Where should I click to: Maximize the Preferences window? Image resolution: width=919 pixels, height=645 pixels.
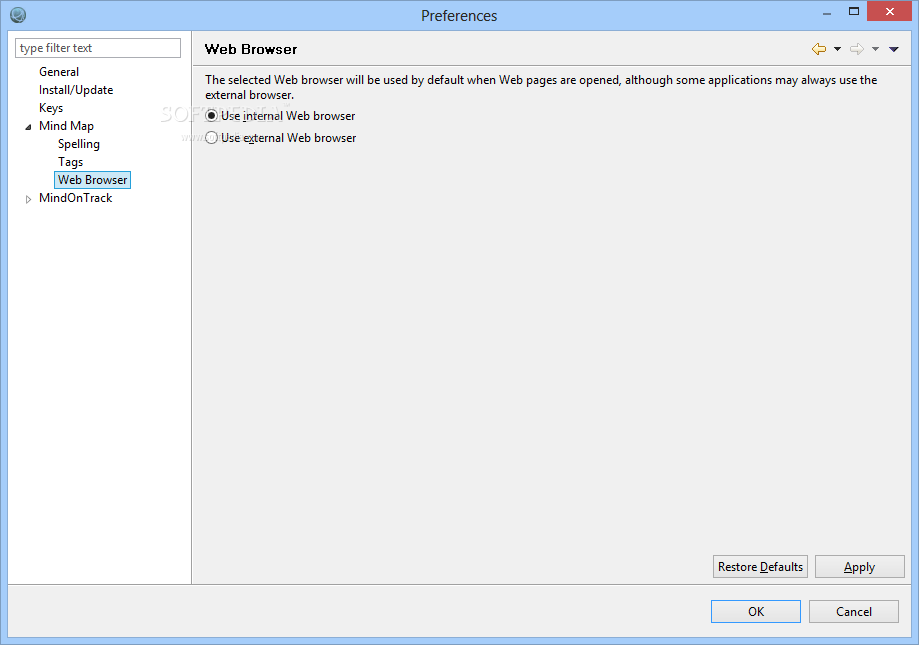click(x=854, y=12)
